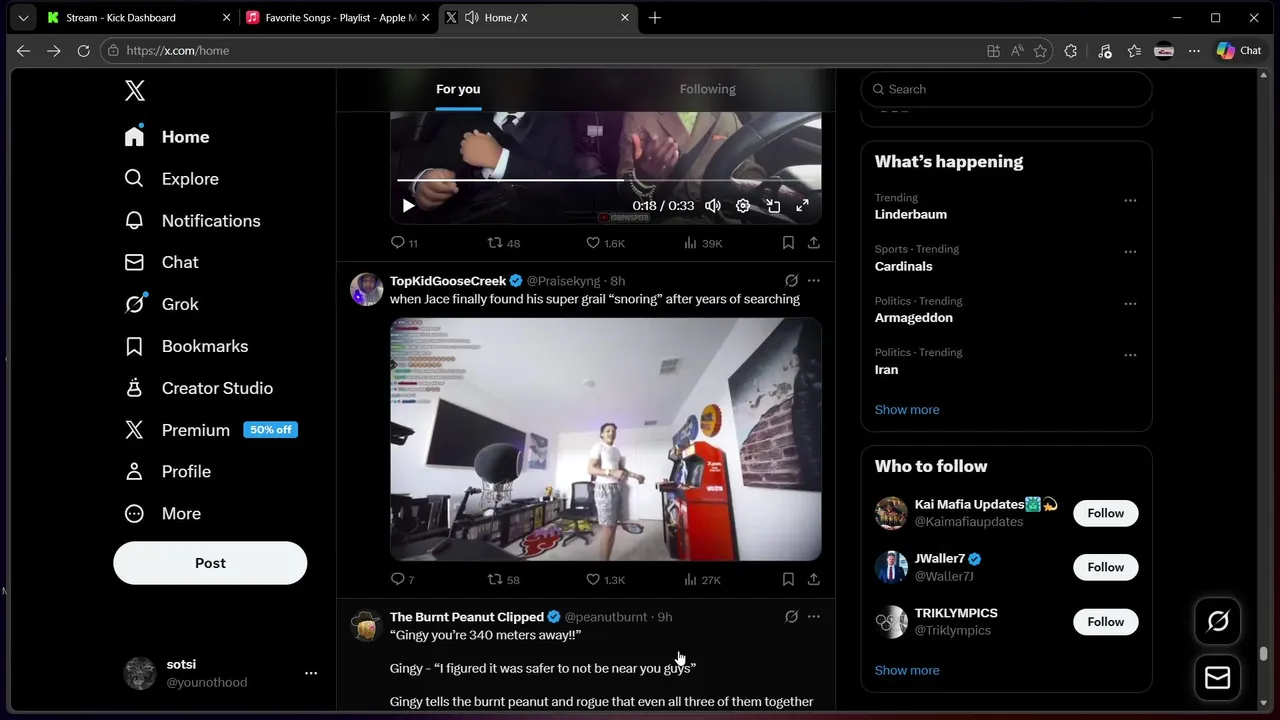Follow TRIKLYMPICS
Image resolution: width=1280 pixels, height=720 pixels.
(x=1106, y=622)
